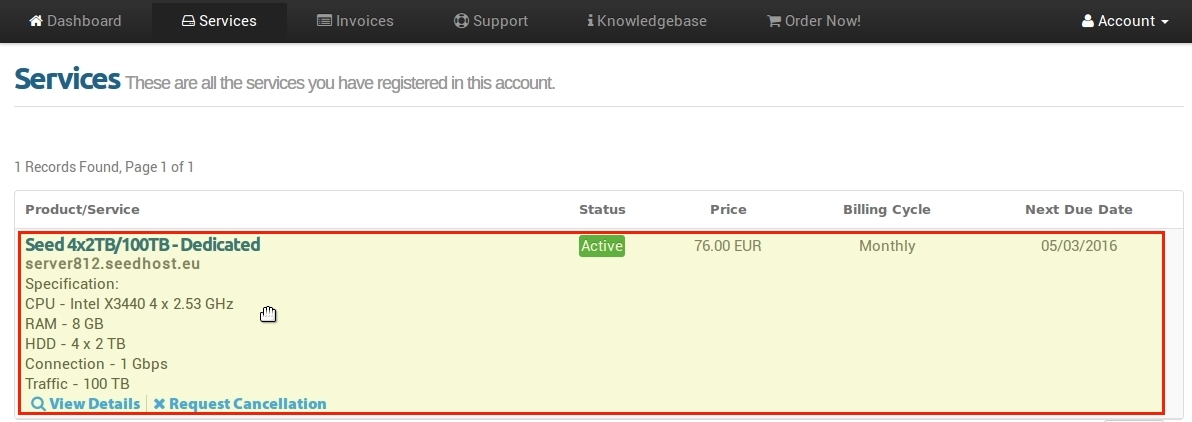Click the Services drive icon
The height and width of the screenshot is (422, 1192).
189,21
